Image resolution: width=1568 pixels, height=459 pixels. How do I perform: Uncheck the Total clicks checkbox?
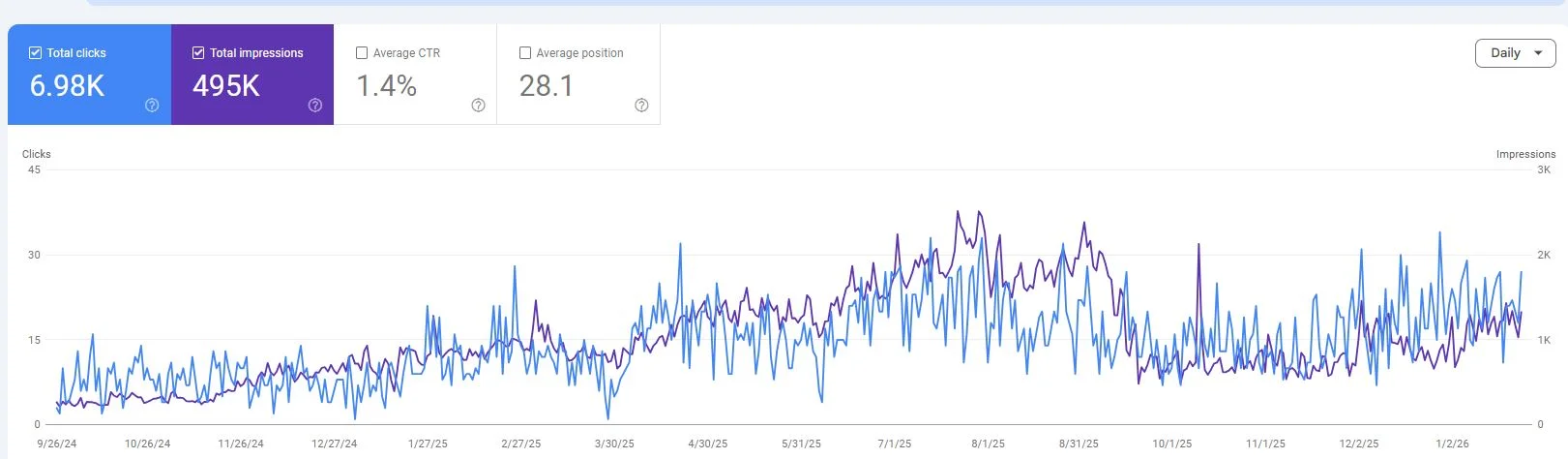coord(36,53)
